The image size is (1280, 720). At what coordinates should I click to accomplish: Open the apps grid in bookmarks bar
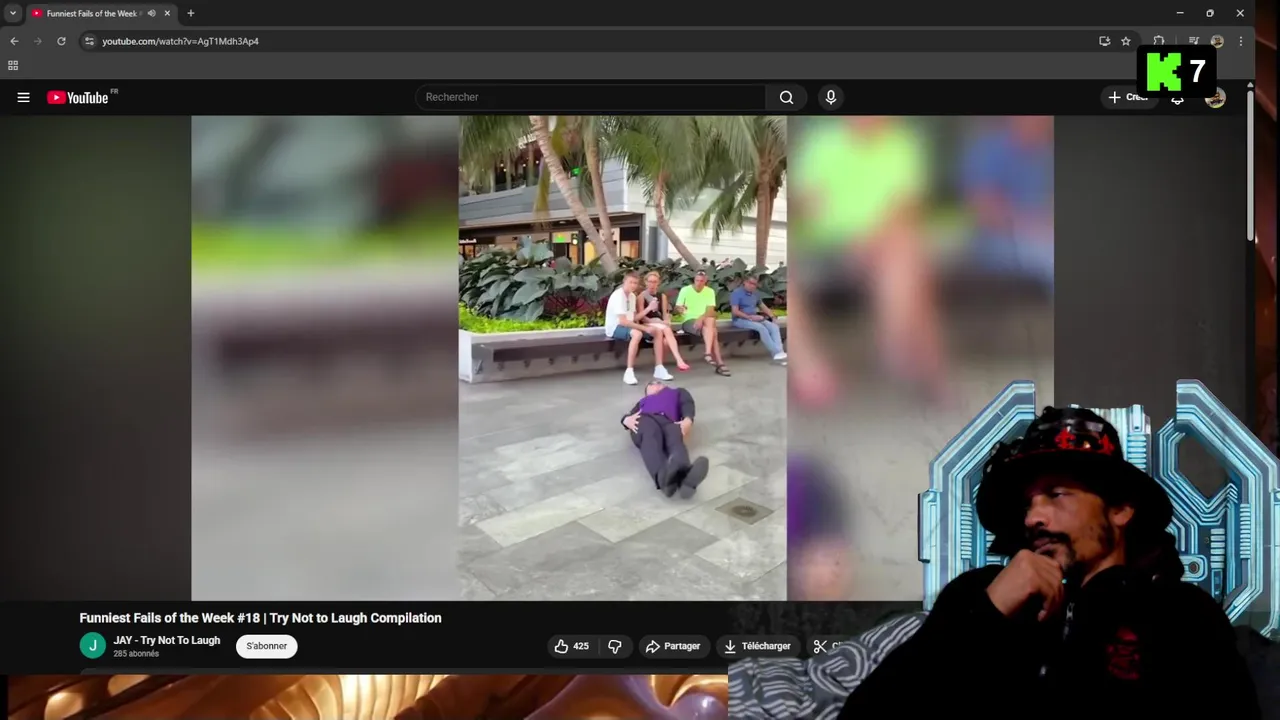[13, 66]
